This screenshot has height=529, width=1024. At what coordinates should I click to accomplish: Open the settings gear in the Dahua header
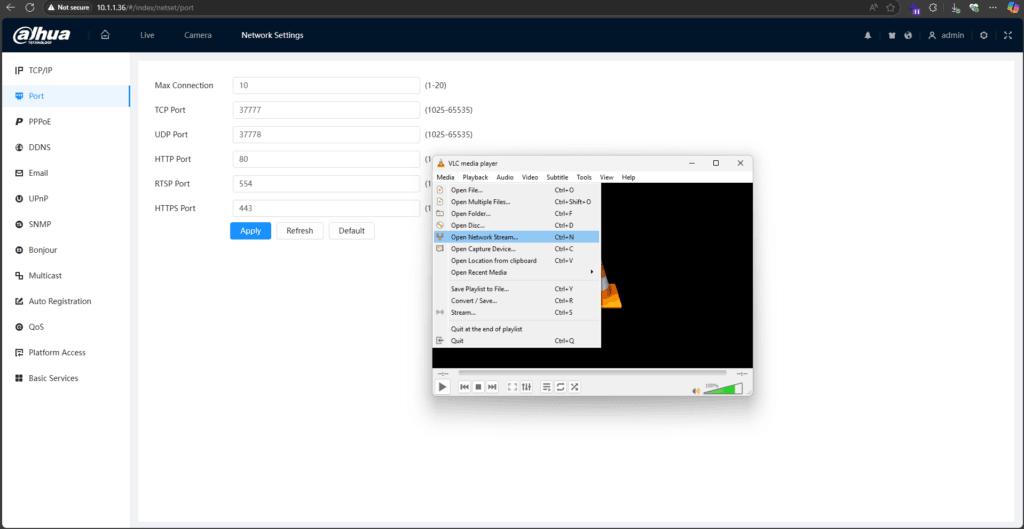[984, 35]
